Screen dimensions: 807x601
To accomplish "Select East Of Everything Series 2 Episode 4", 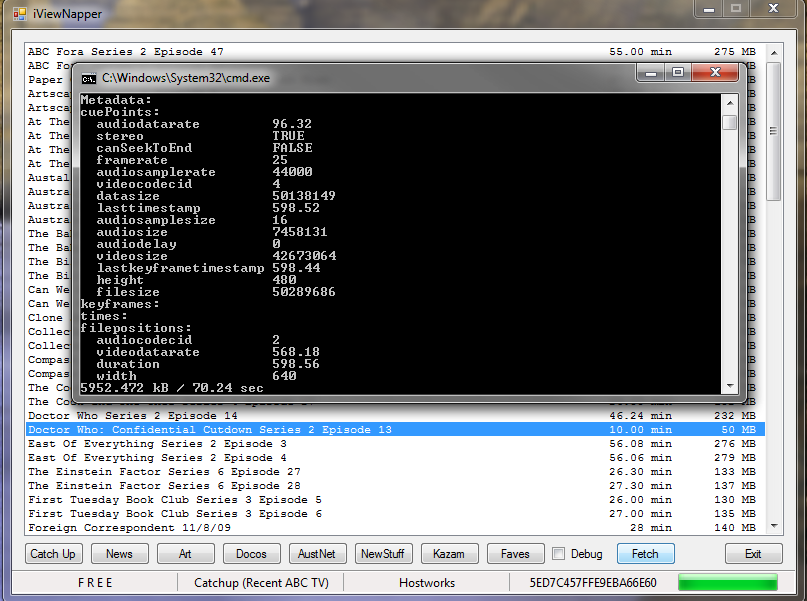I will pyautogui.click(x=395, y=457).
